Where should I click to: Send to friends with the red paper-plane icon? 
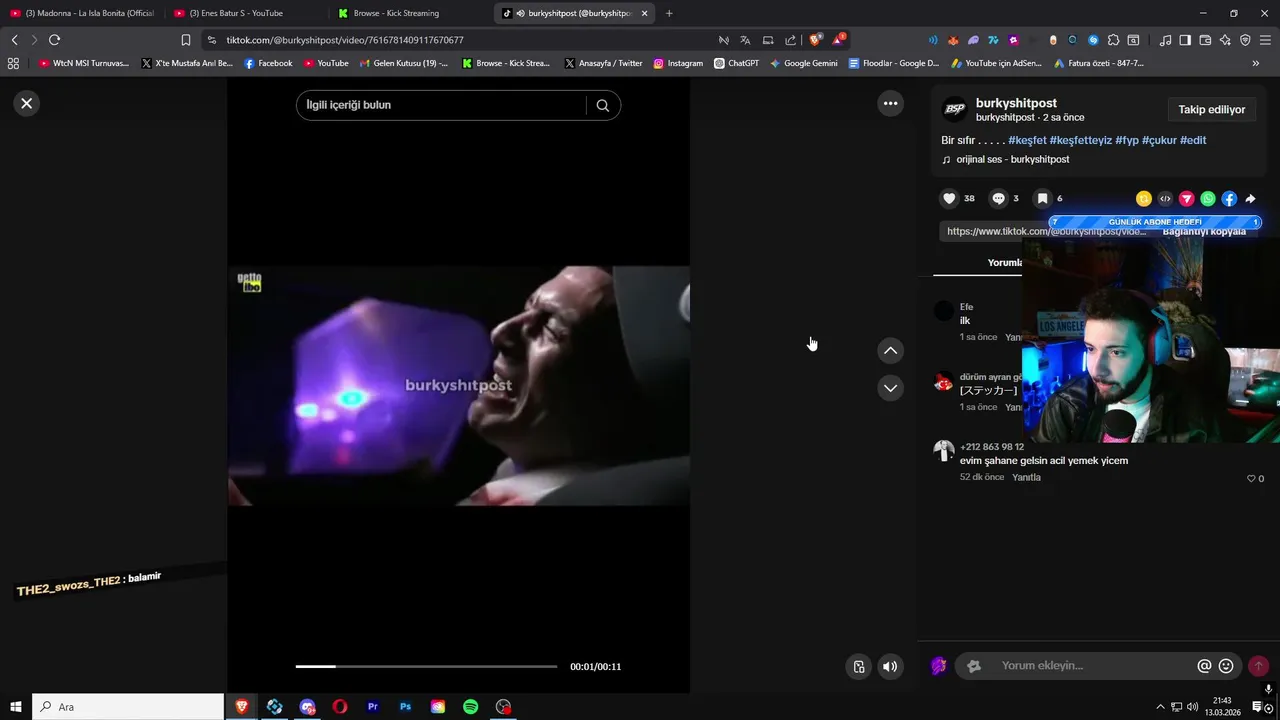(1187, 199)
